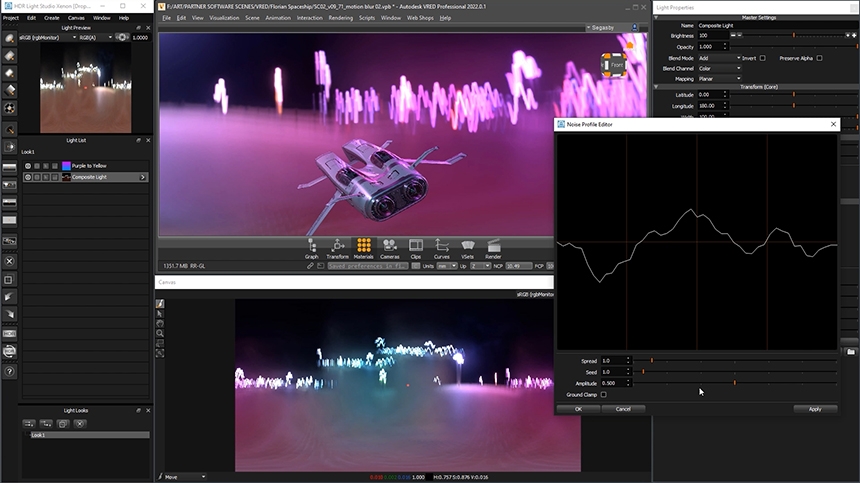Open the Move mode dropdown below canvas
Image resolution: width=860 pixels, height=483 pixels.
pos(185,477)
